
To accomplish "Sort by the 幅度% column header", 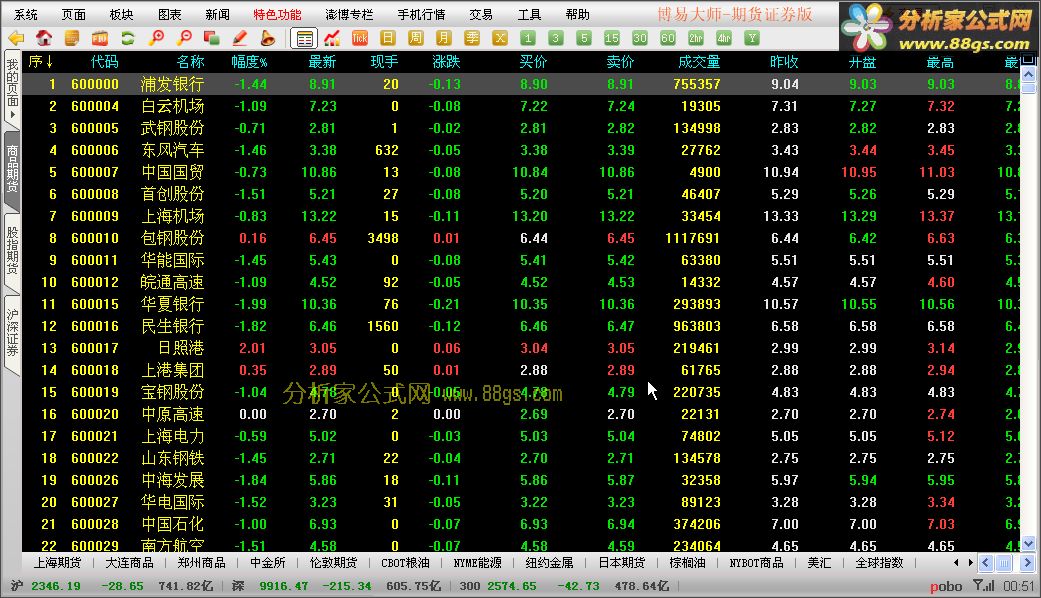I will (x=249, y=62).
